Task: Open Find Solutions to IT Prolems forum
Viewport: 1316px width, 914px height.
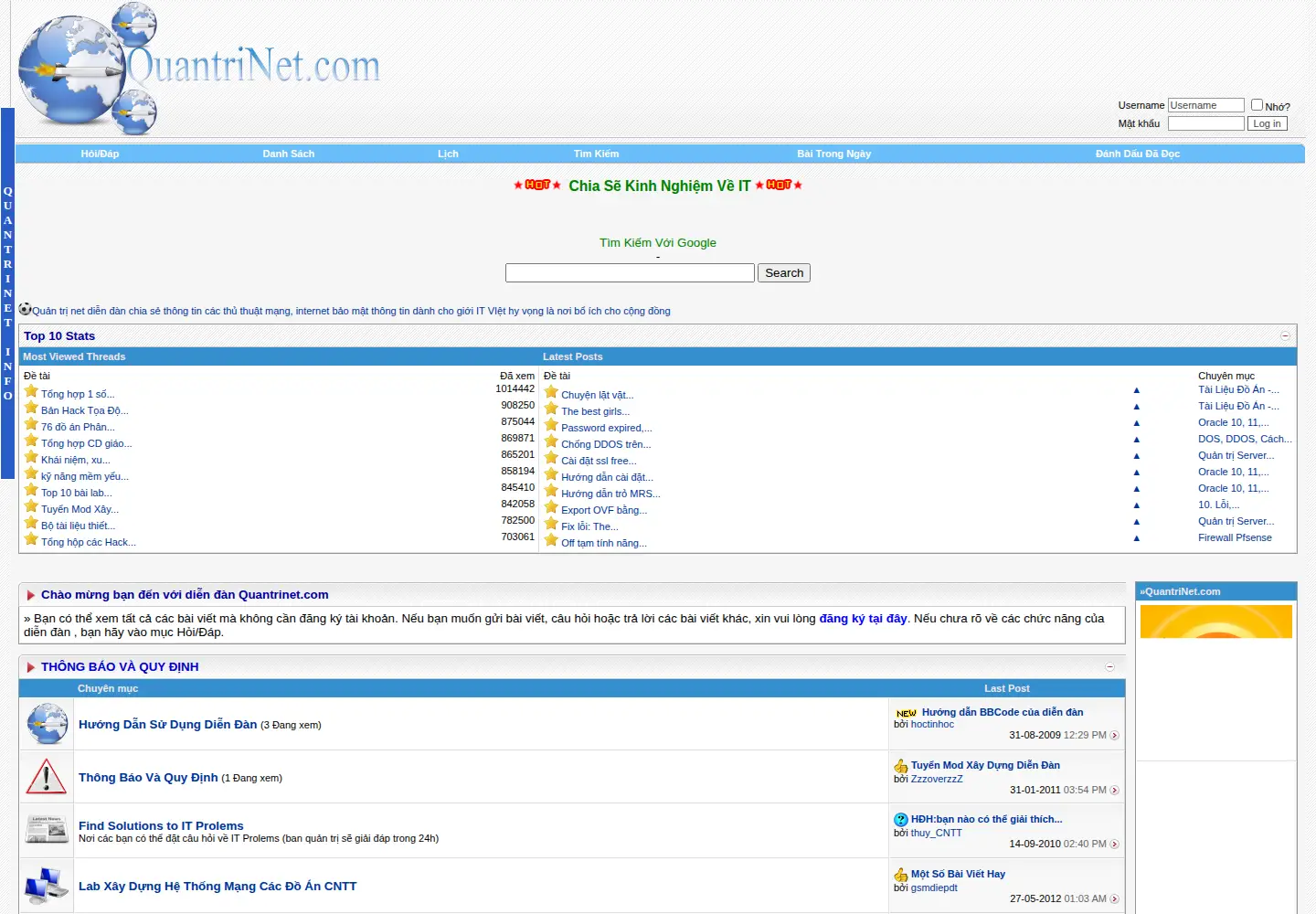Action: click(x=161, y=825)
